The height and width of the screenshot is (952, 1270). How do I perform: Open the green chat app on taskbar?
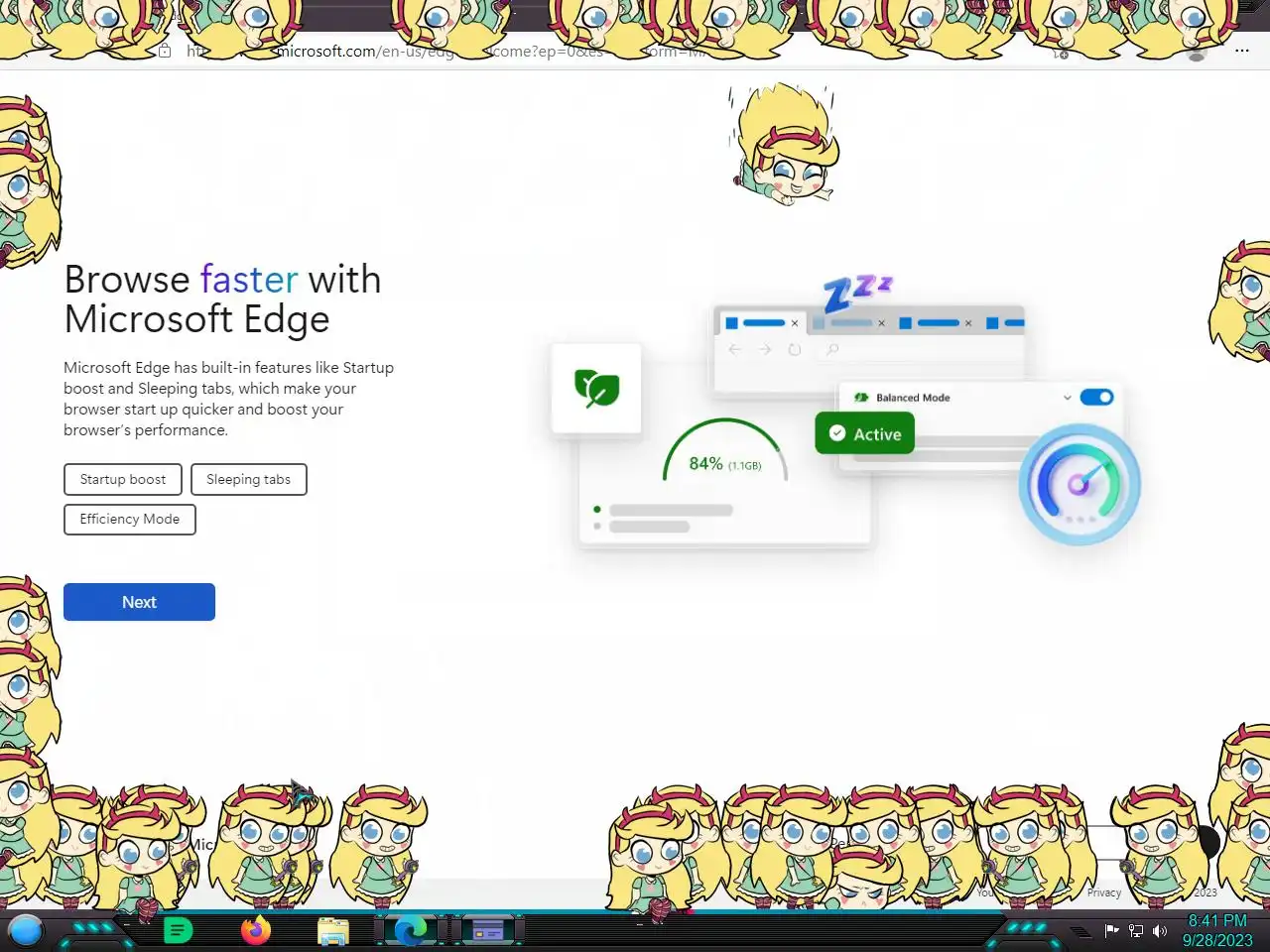point(178,930)
